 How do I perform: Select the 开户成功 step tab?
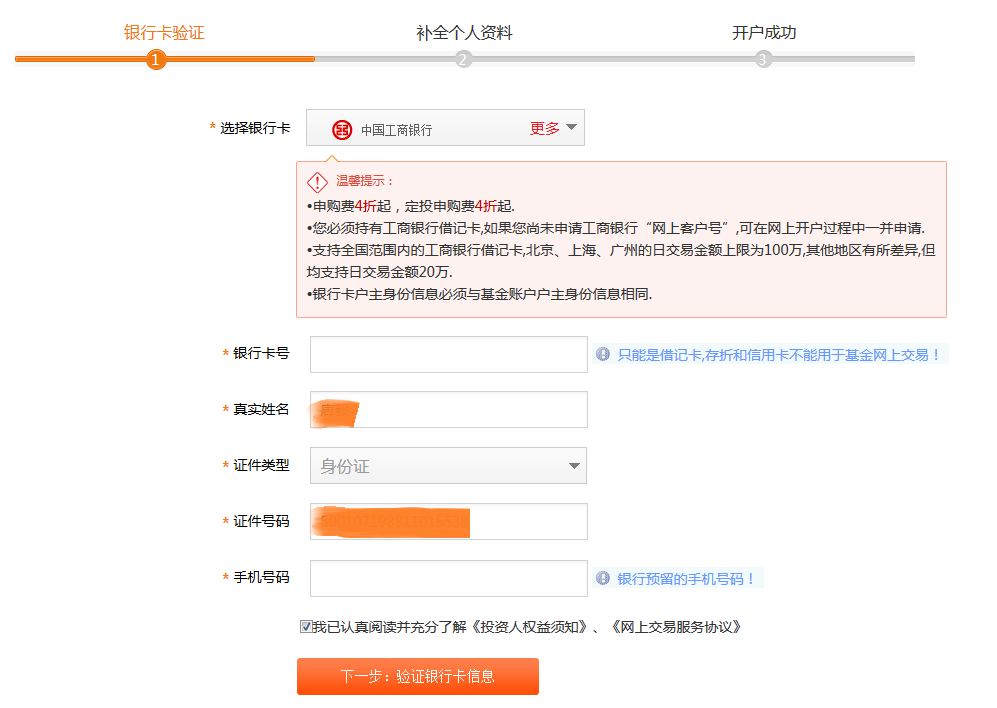coord(764,33)
